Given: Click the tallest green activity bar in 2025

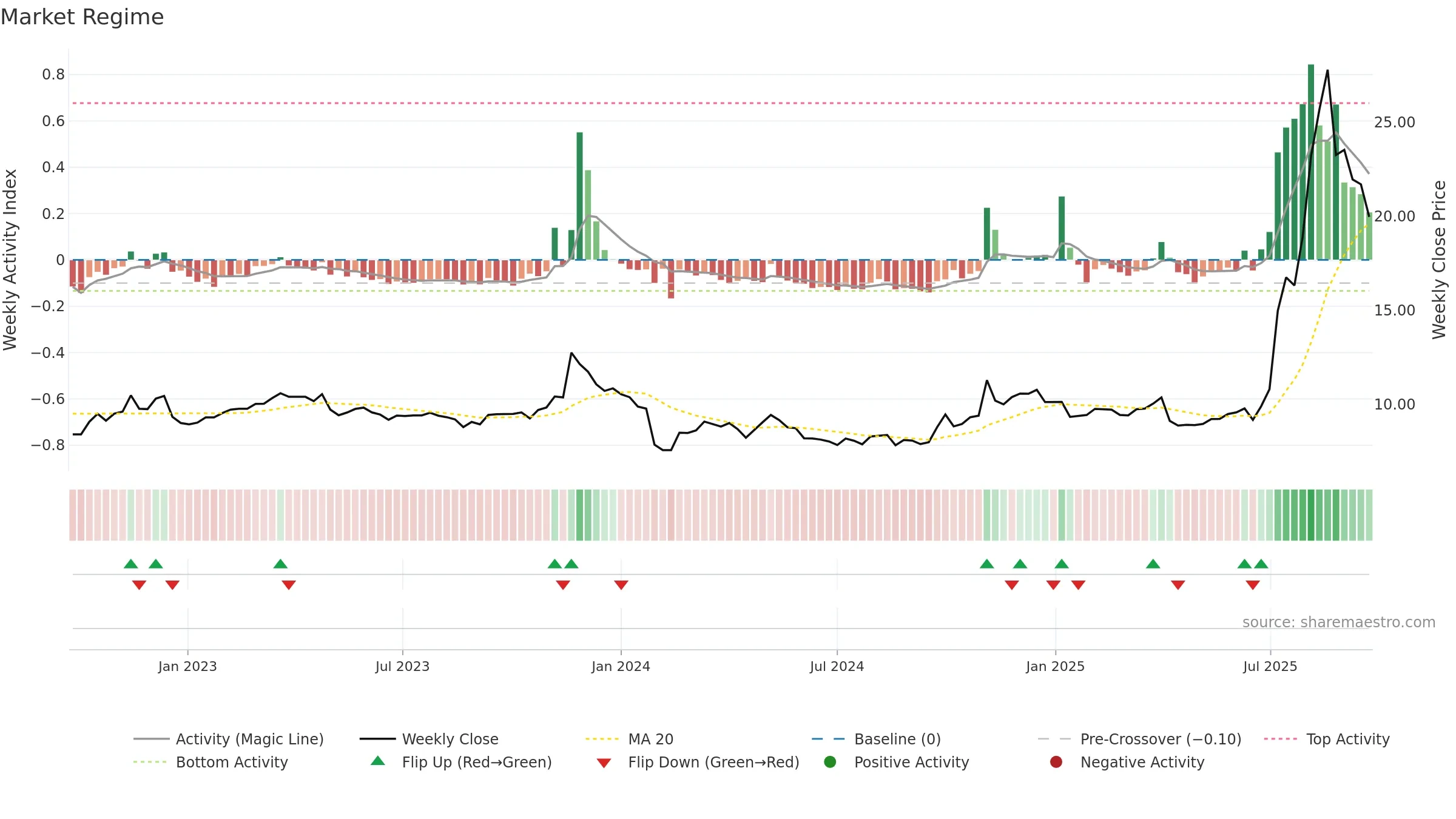Looking at the screenshot, I should point(1311,162).
